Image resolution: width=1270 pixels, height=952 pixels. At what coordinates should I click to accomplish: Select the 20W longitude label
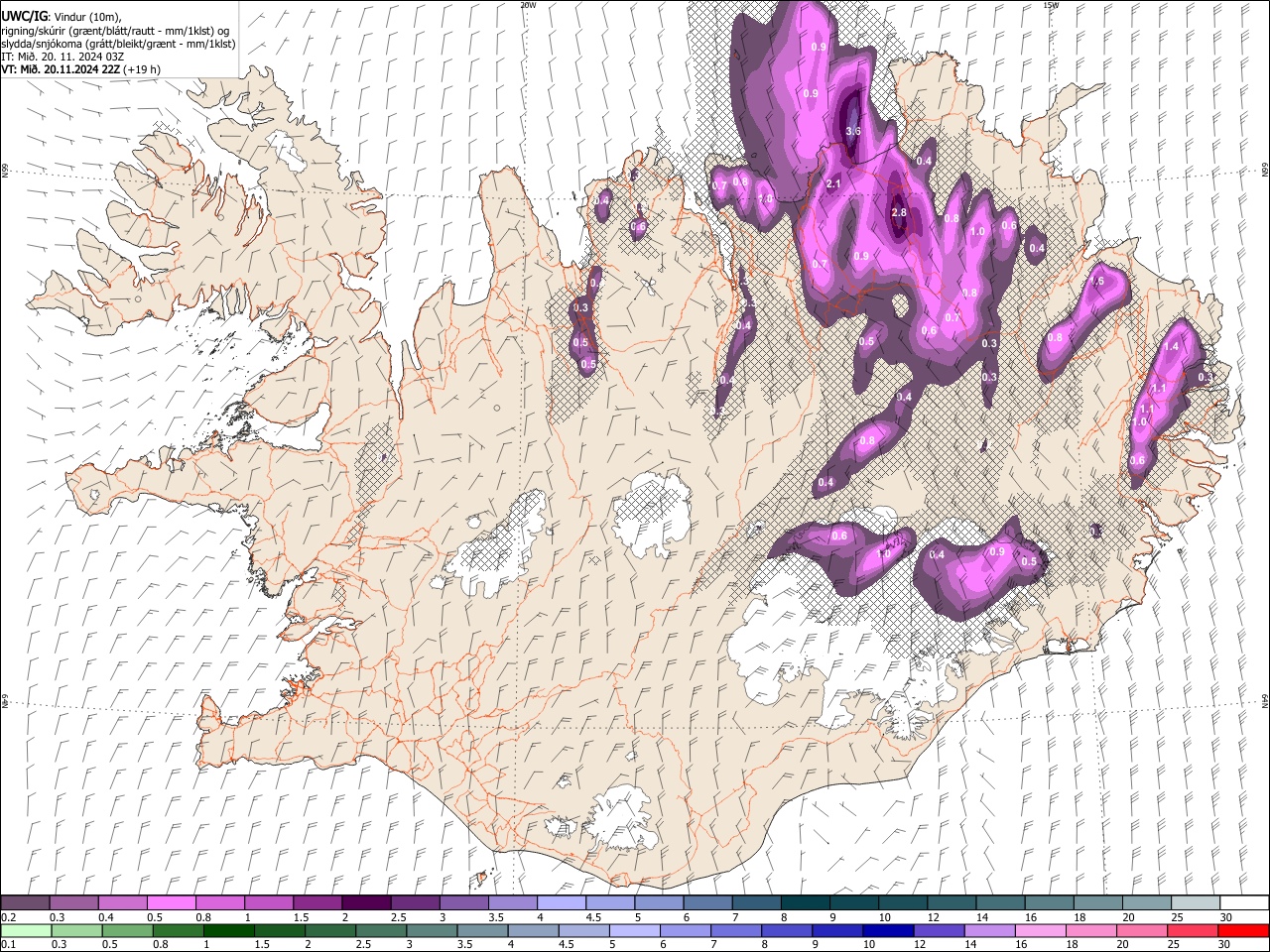pyautogui.click(x=528, y=5)
